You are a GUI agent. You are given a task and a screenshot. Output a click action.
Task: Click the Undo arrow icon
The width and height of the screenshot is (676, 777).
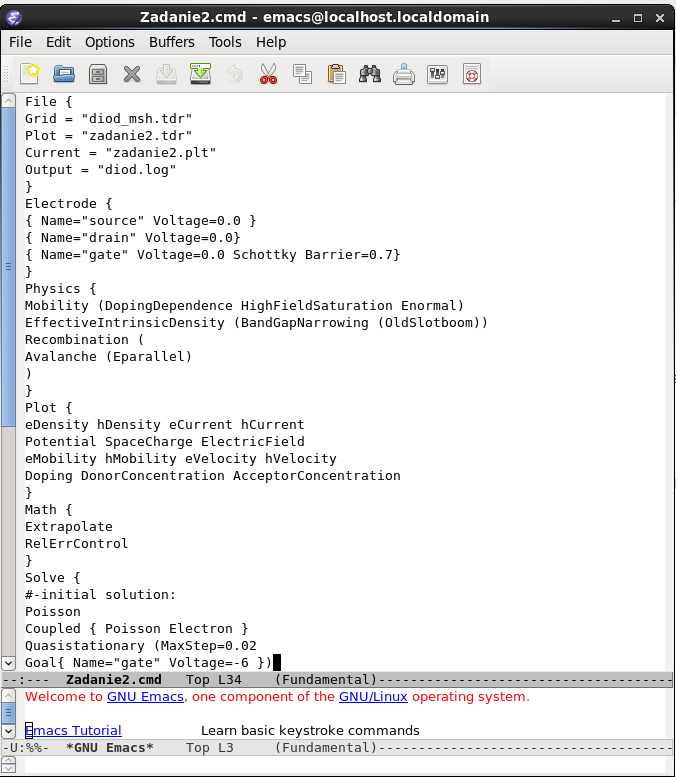[x=234, y=74]
